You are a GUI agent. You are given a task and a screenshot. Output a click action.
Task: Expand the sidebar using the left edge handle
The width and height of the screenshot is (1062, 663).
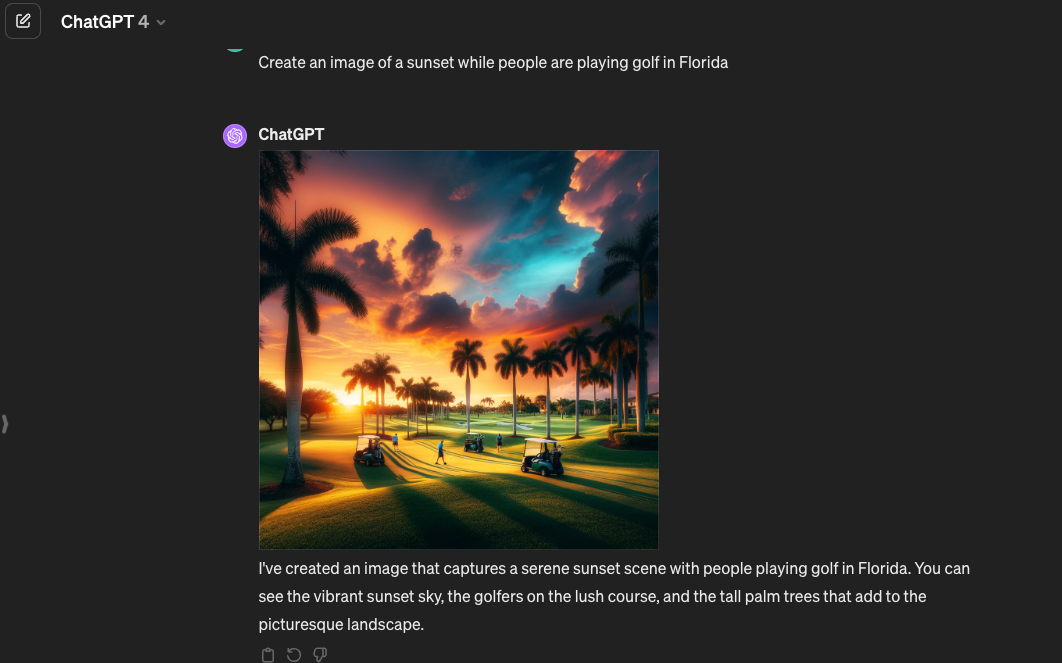[5, 424]
